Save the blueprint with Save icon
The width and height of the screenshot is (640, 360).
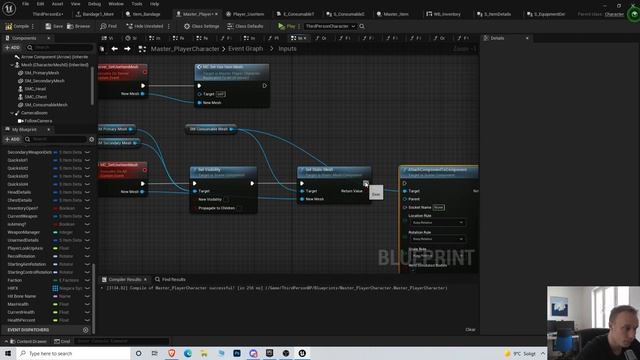point(49,26)
